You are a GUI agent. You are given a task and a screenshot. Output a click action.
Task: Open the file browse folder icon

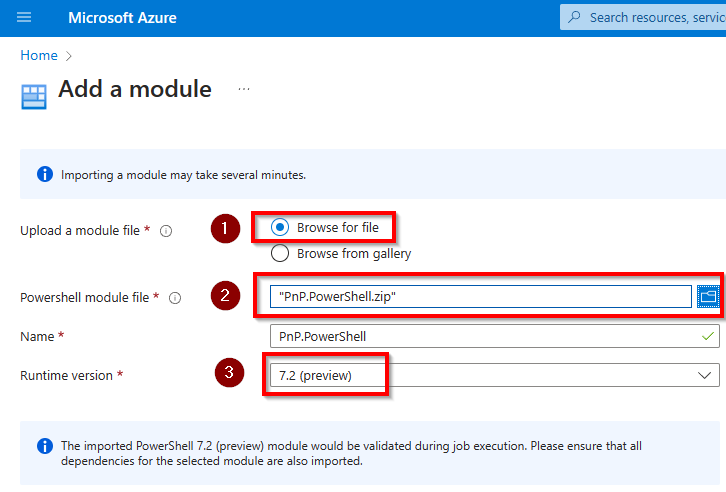[708, 296]
